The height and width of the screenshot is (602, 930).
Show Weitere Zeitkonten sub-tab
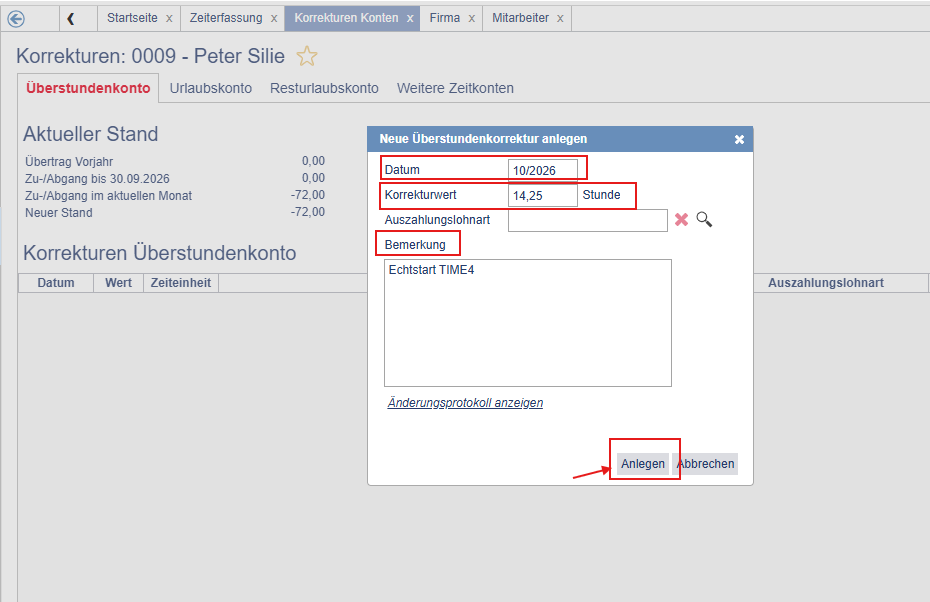coord(455,88)
